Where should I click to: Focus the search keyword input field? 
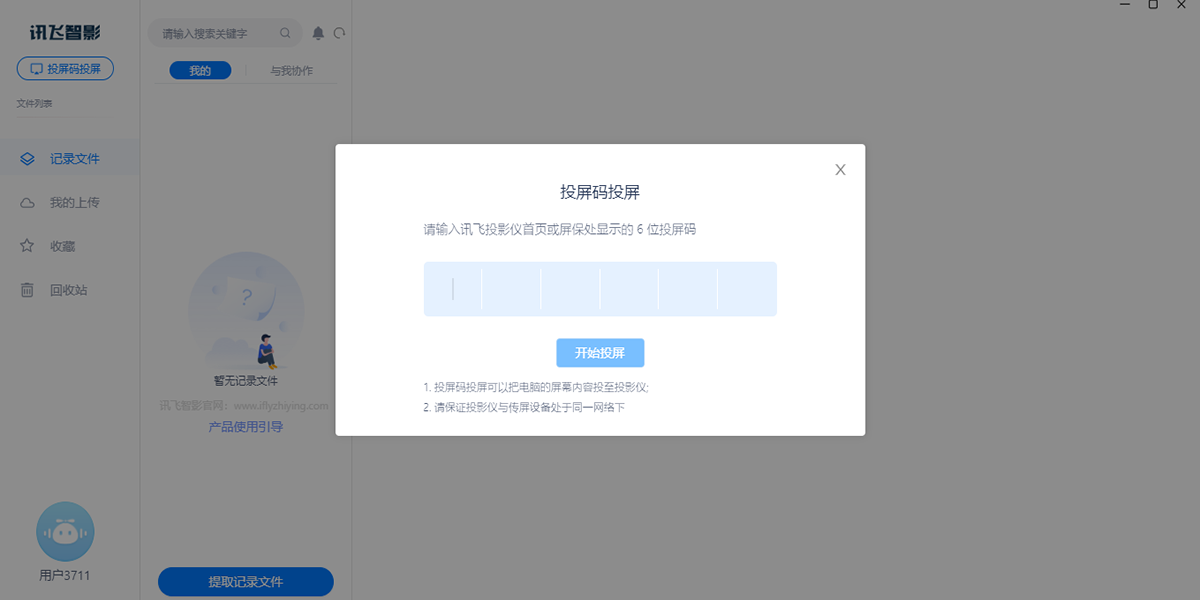[x=215, y=34]
